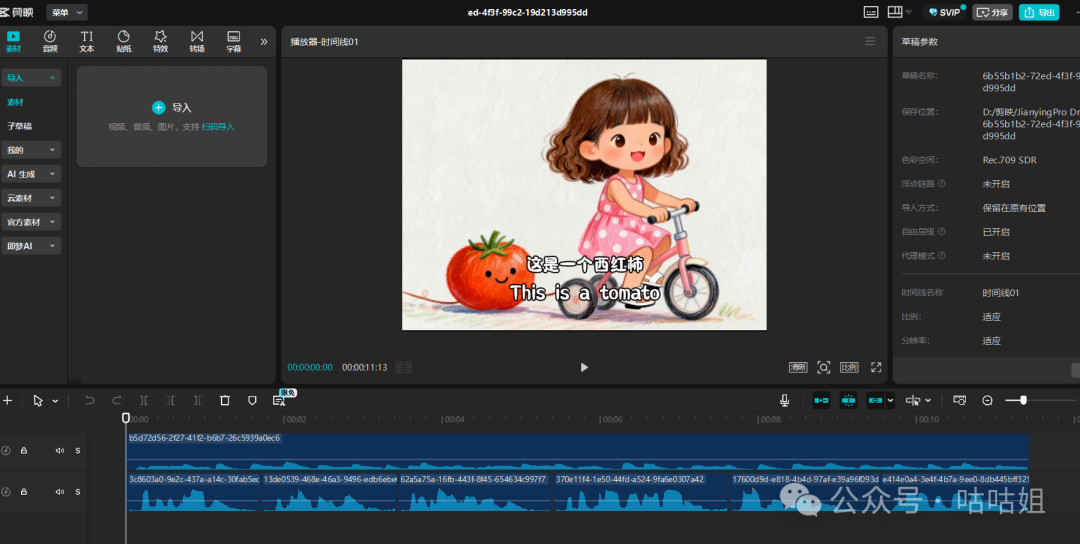Enter fullscreen preview with the expand icon

click(x=876, y=367)
